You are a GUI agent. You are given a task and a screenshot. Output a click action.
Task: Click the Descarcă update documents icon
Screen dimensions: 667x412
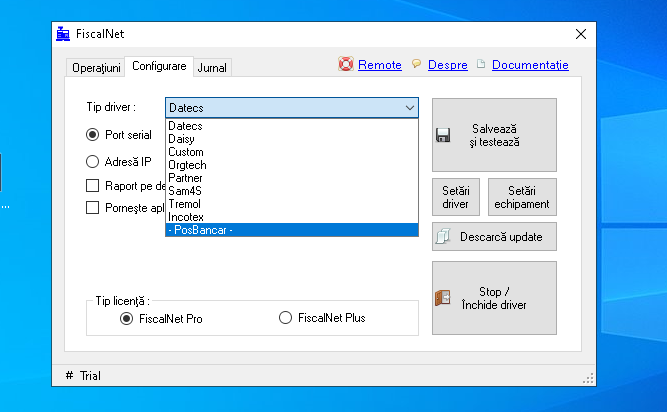click(x=443, y=236)
